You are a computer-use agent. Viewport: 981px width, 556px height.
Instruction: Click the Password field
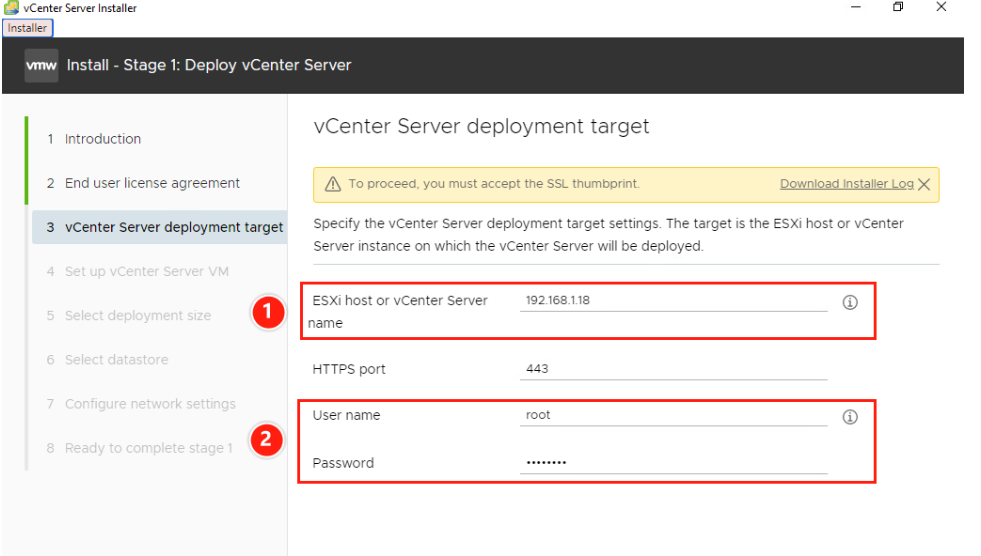tap(673, 463)
